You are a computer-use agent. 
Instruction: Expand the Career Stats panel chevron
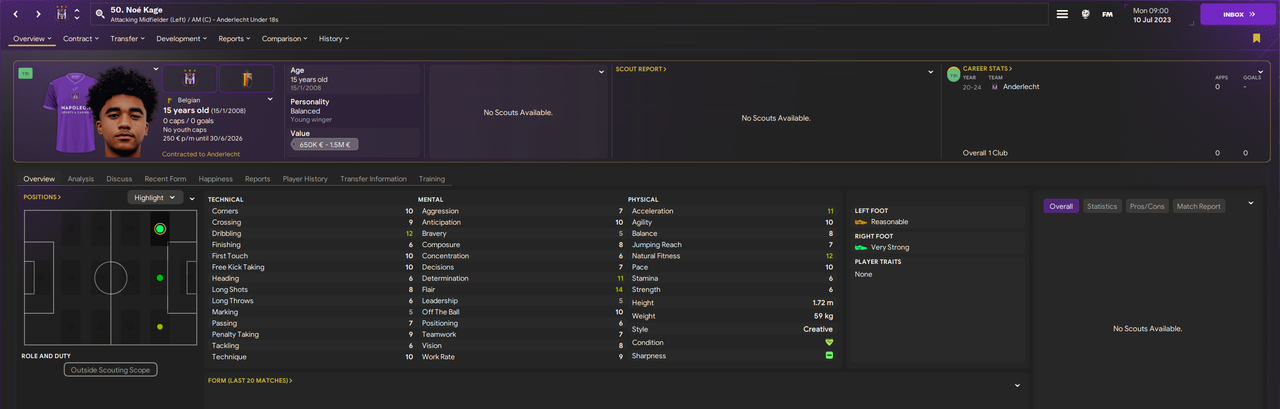[x=1258, y=72]
